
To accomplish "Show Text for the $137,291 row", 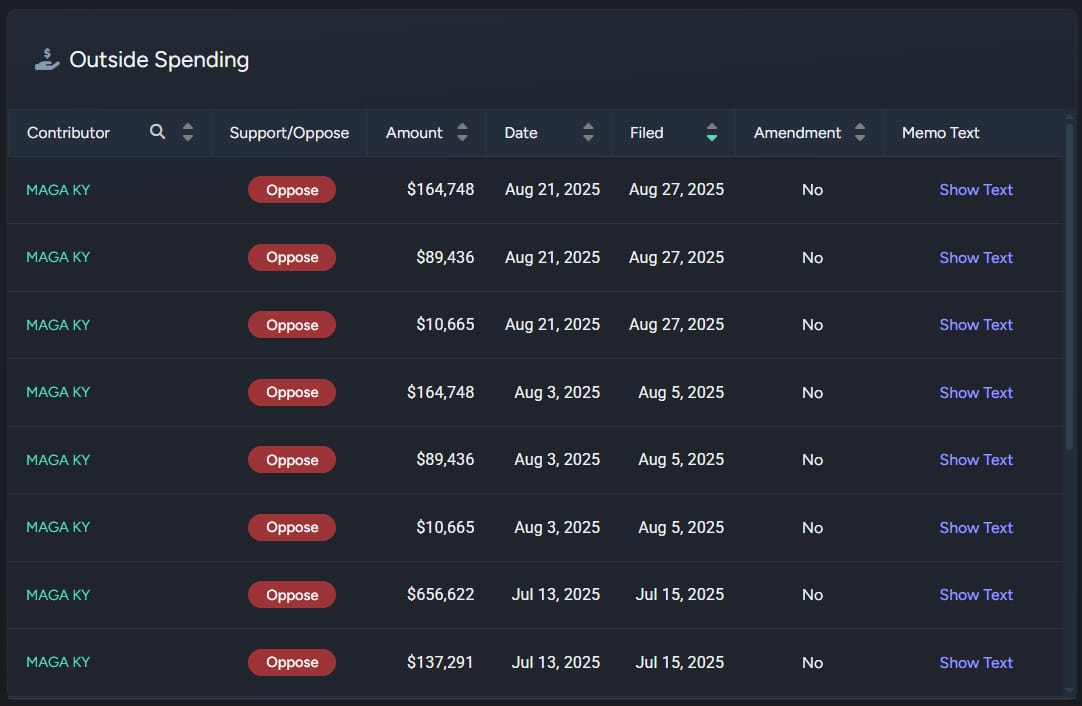I will (976, 663).
